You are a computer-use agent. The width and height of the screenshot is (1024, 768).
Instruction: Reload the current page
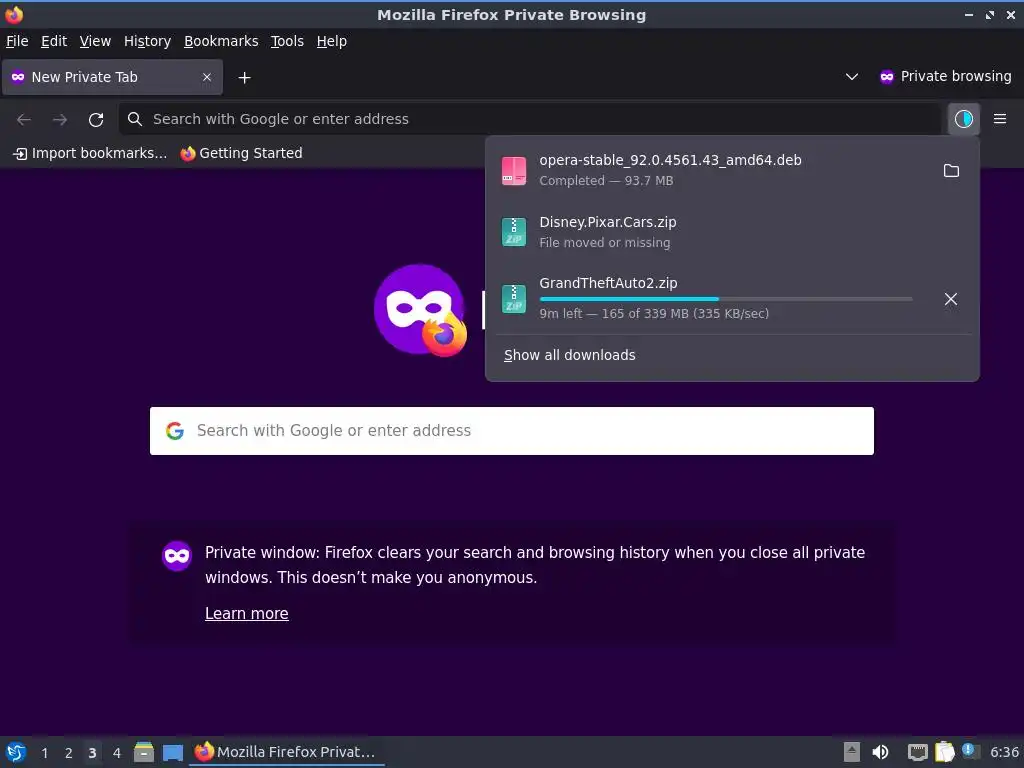click(x=96, y=120)
